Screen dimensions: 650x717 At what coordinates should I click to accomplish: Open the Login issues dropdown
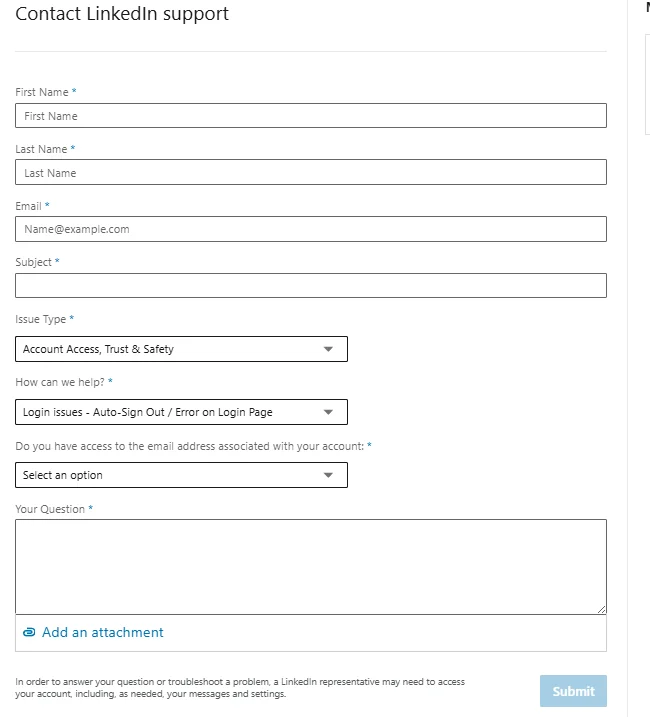pyautogui.click(x=182, y=412)
